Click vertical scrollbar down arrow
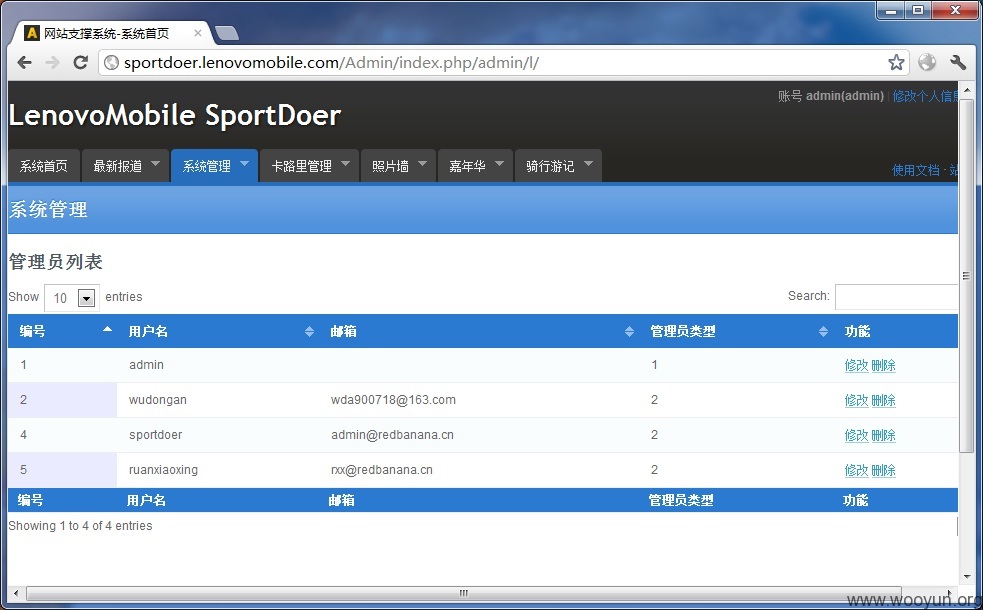The image size is (983, 610). point(966,576)
